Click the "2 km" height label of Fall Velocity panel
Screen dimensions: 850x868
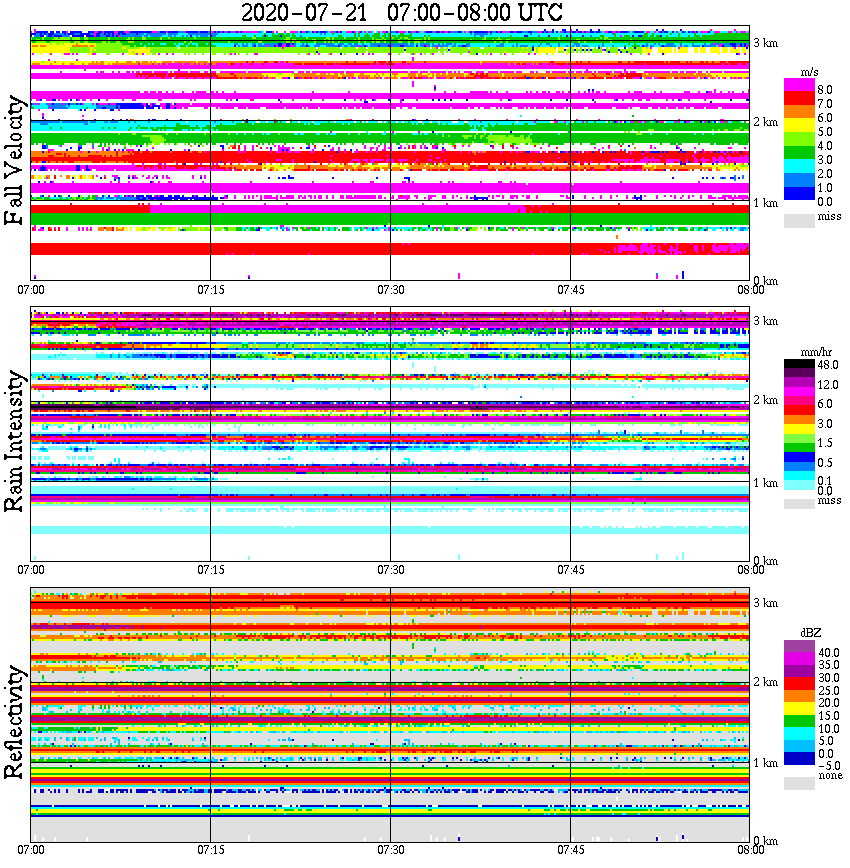(765, 122)
